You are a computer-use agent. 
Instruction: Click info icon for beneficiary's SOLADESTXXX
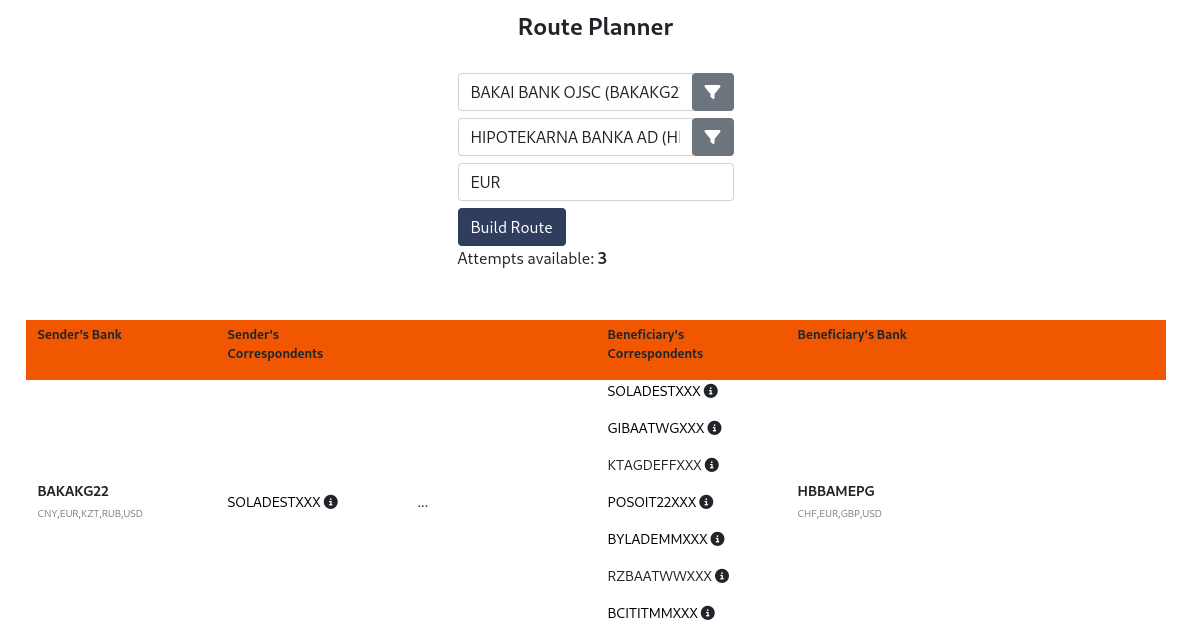pyautogui.click(x=711, y=391)
